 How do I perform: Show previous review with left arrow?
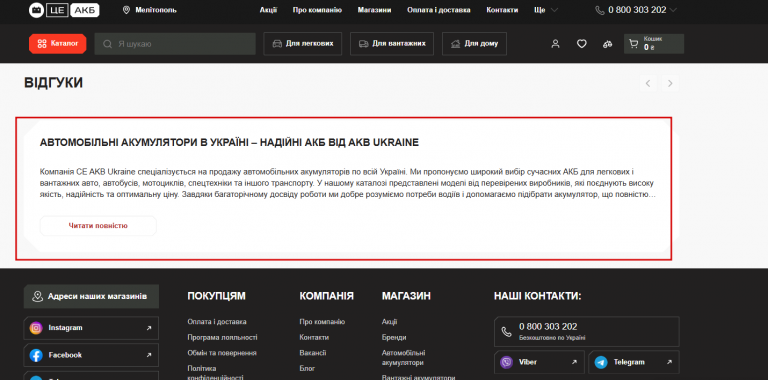[648, 84]
